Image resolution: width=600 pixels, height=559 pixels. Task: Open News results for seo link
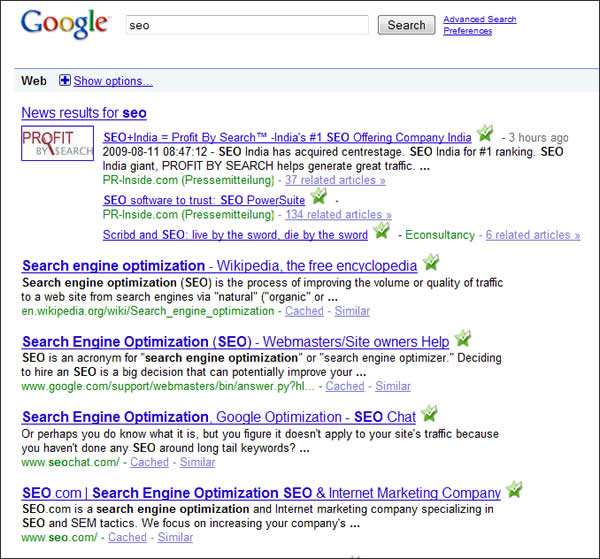tap(84, 113)
